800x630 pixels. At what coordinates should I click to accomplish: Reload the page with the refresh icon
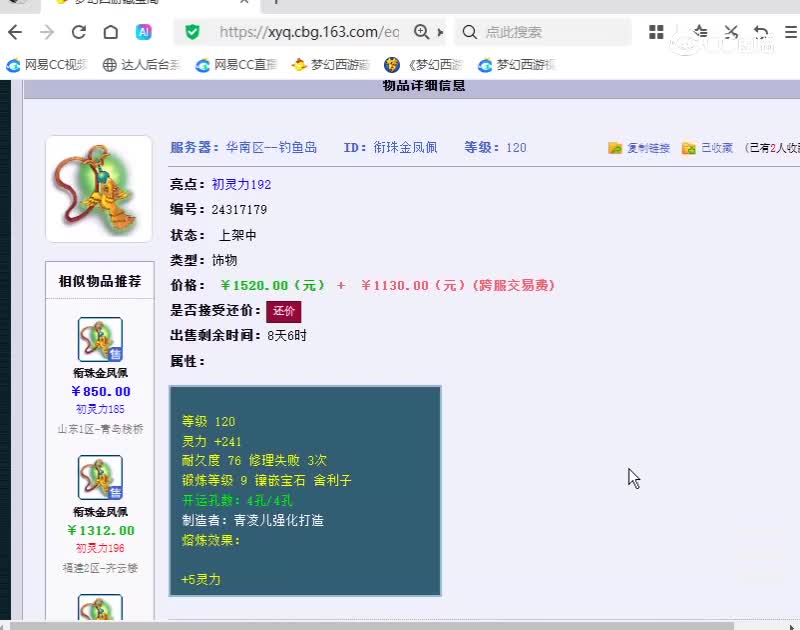point(79,32)
